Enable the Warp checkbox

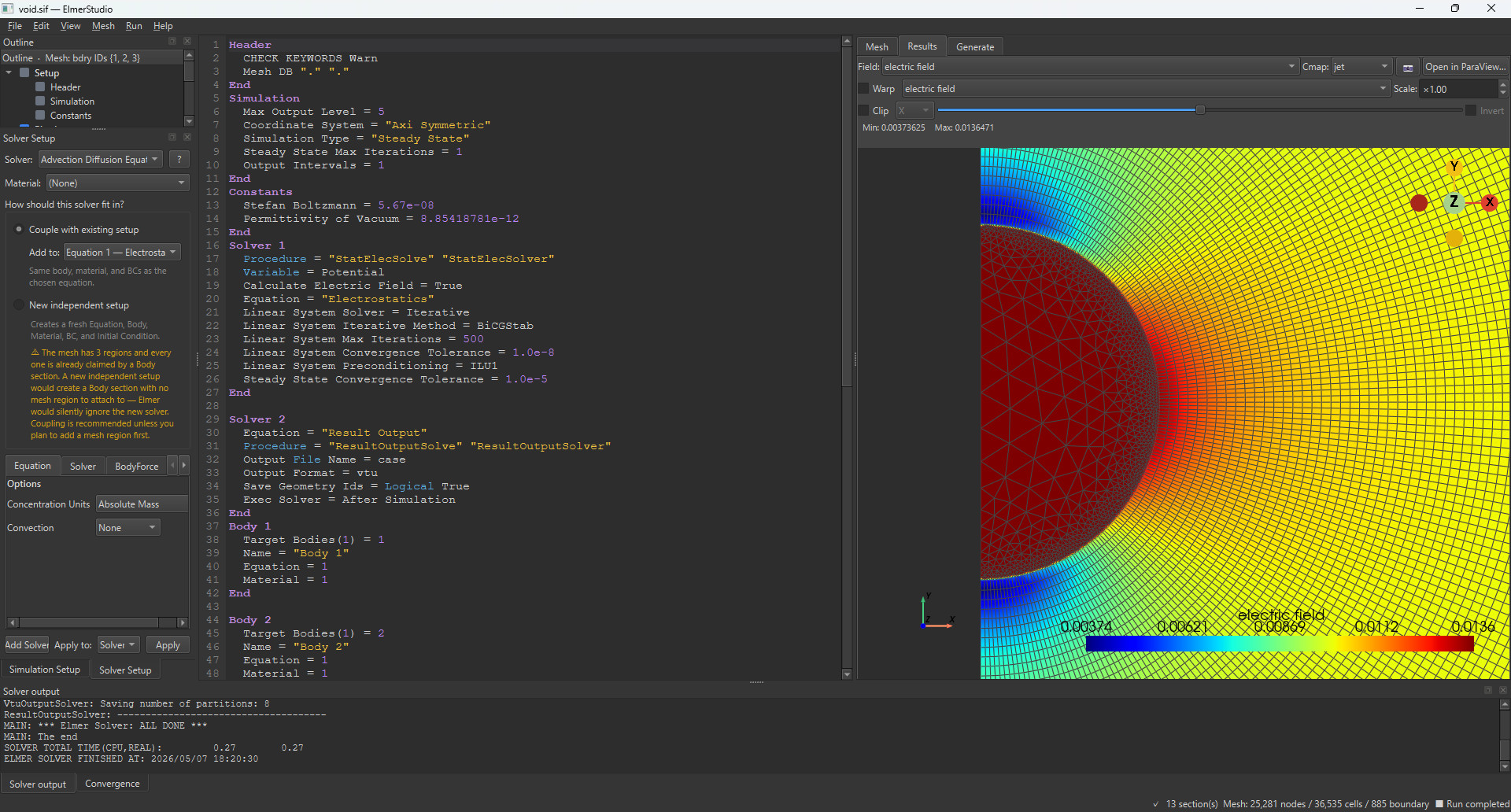[x=863, y=89]
